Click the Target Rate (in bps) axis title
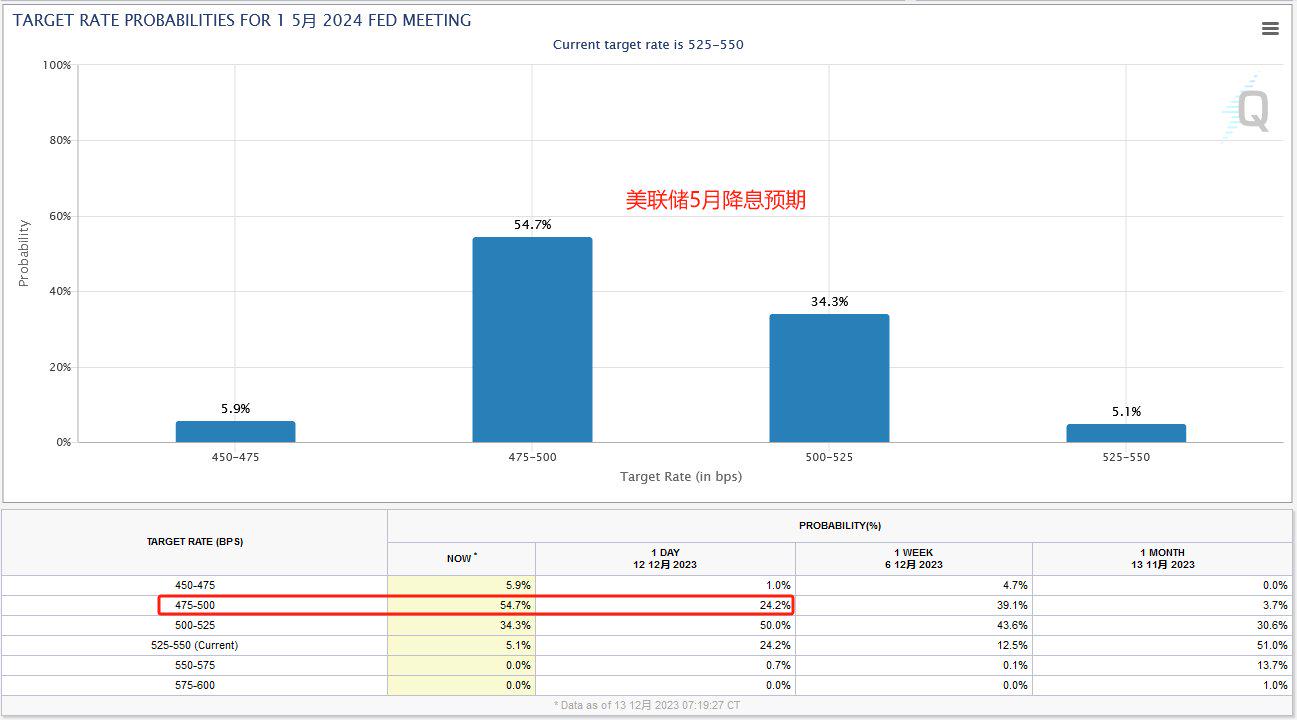Image resolution: width=1297 pixels, height=720 pixels. 681,477
